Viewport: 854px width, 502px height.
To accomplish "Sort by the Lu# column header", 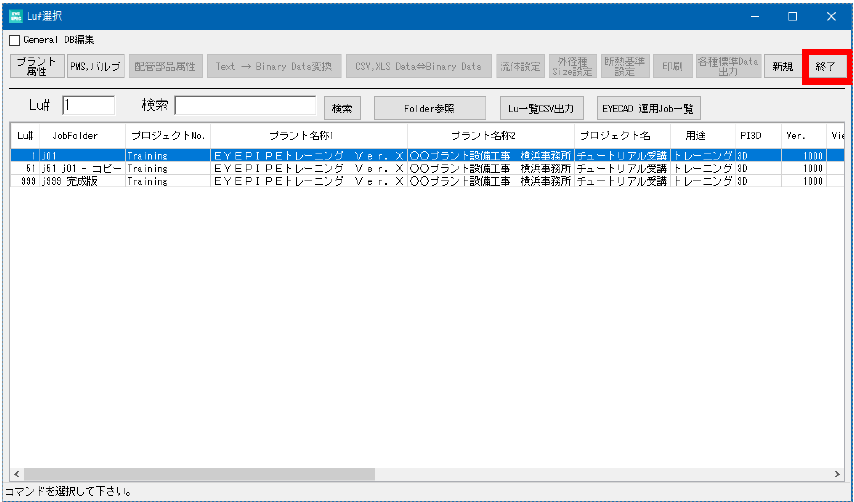I will 25,136.
